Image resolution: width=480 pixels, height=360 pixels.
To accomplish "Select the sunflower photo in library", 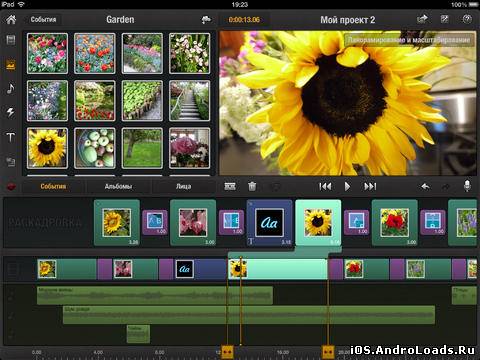I will click(47, 148).
